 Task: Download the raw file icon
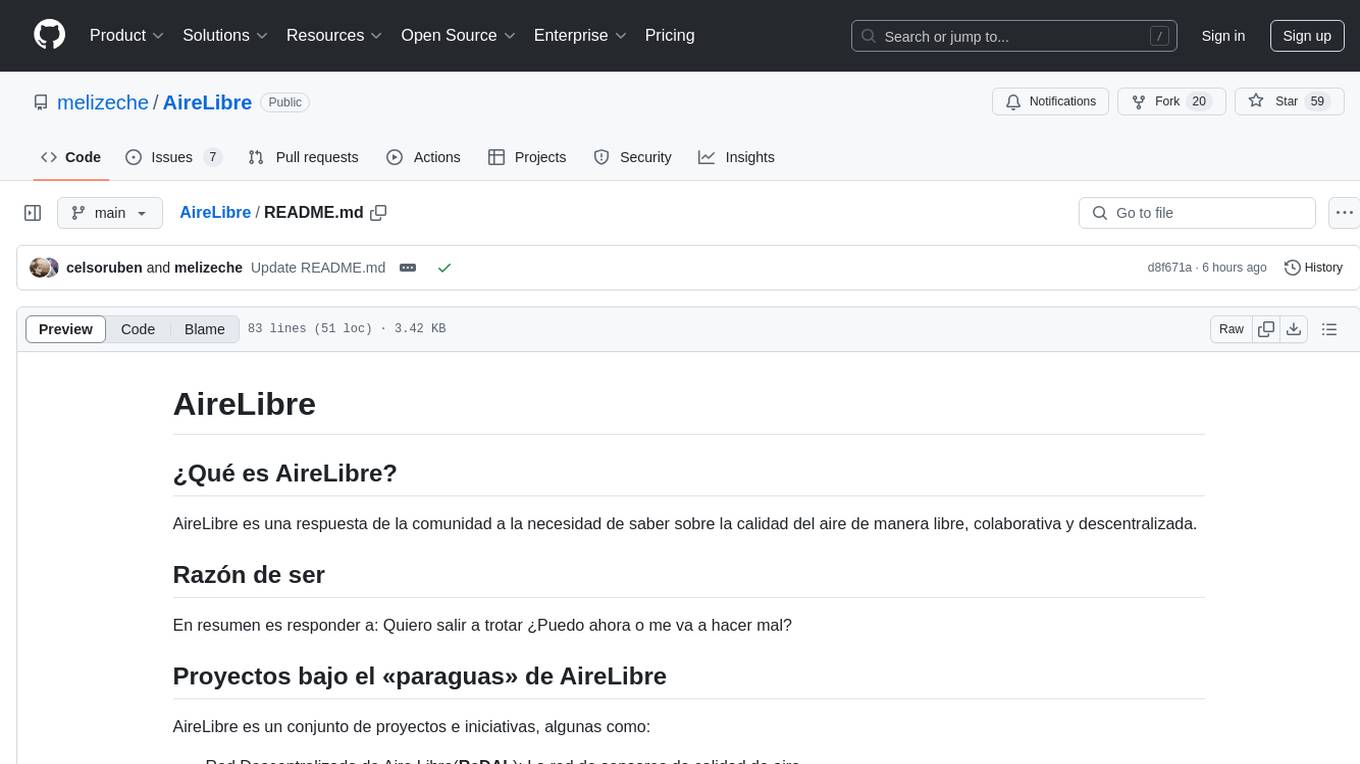(x=1294, y=329)
